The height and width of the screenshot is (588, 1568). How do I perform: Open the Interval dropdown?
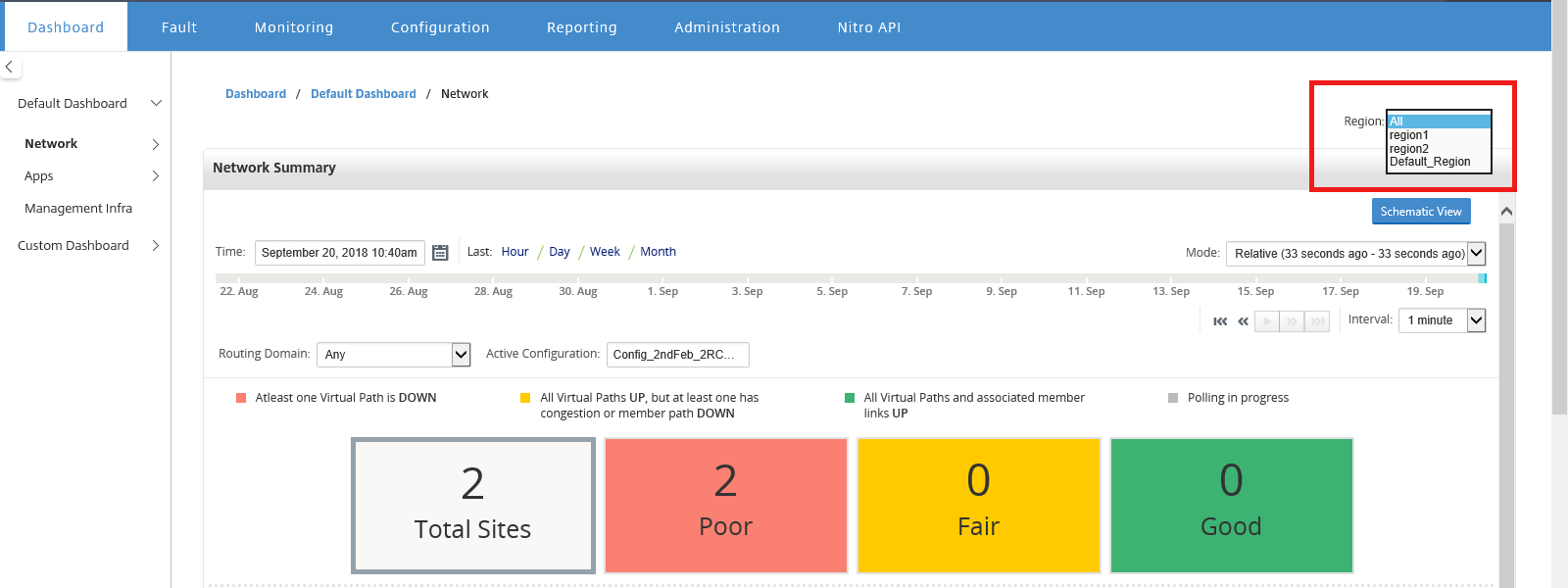(1443, 320)
